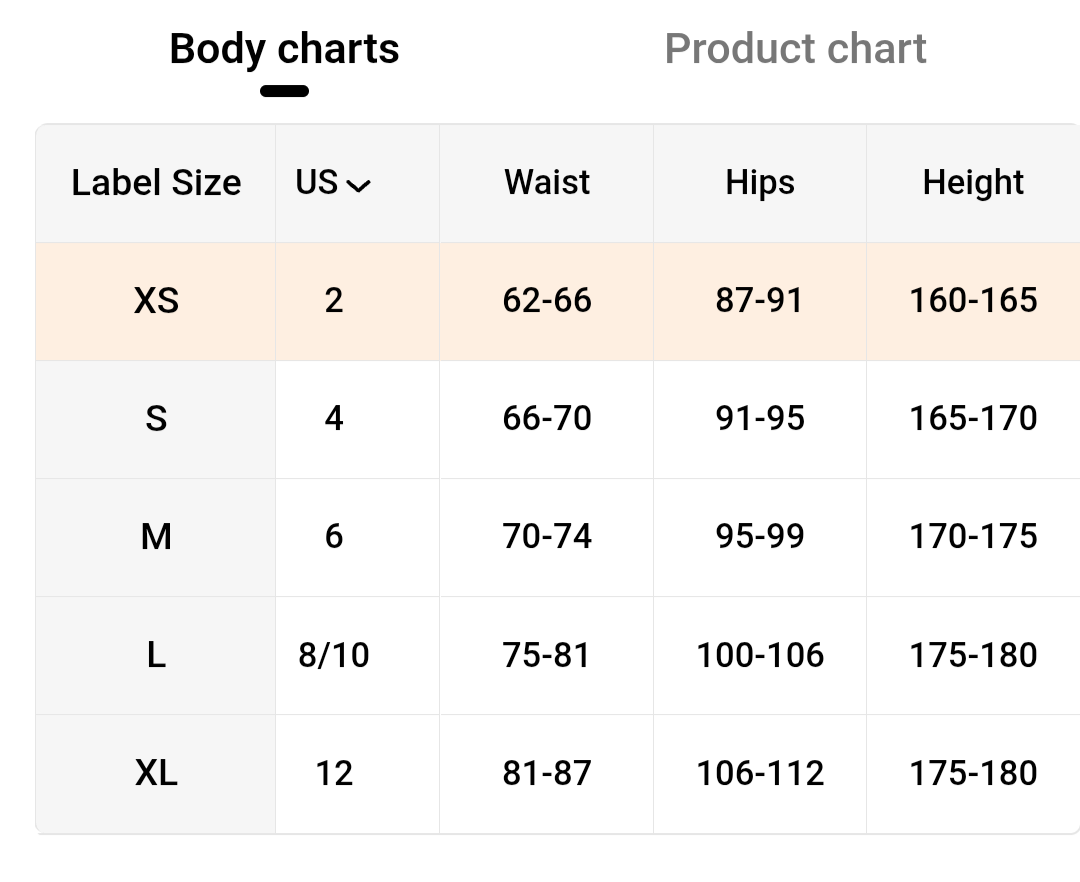The image size is (1080, 882).
Task: Select the XS label size row
Action: [156, 301]
